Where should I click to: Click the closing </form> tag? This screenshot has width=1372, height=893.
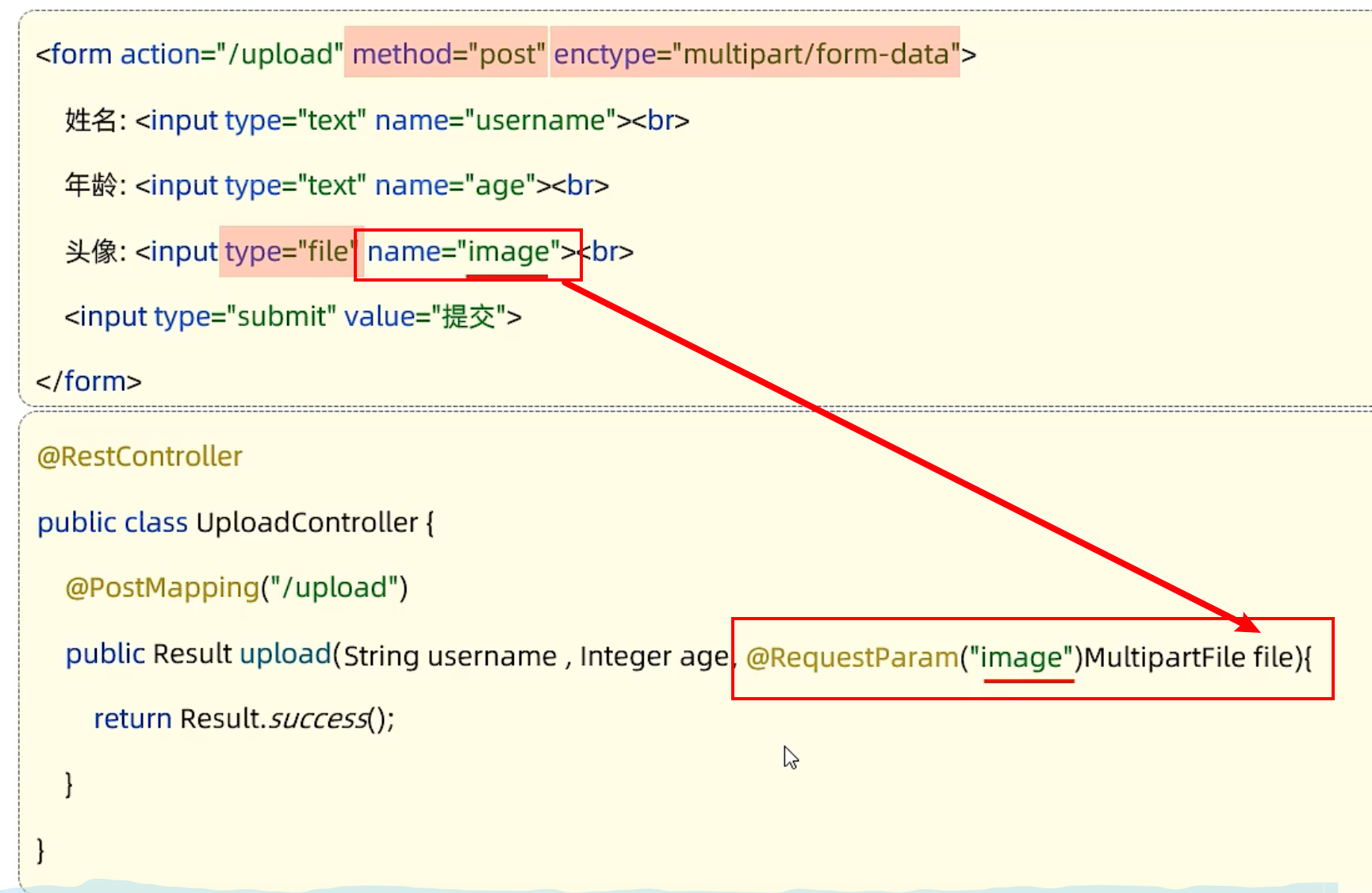[x=89, y=381]
